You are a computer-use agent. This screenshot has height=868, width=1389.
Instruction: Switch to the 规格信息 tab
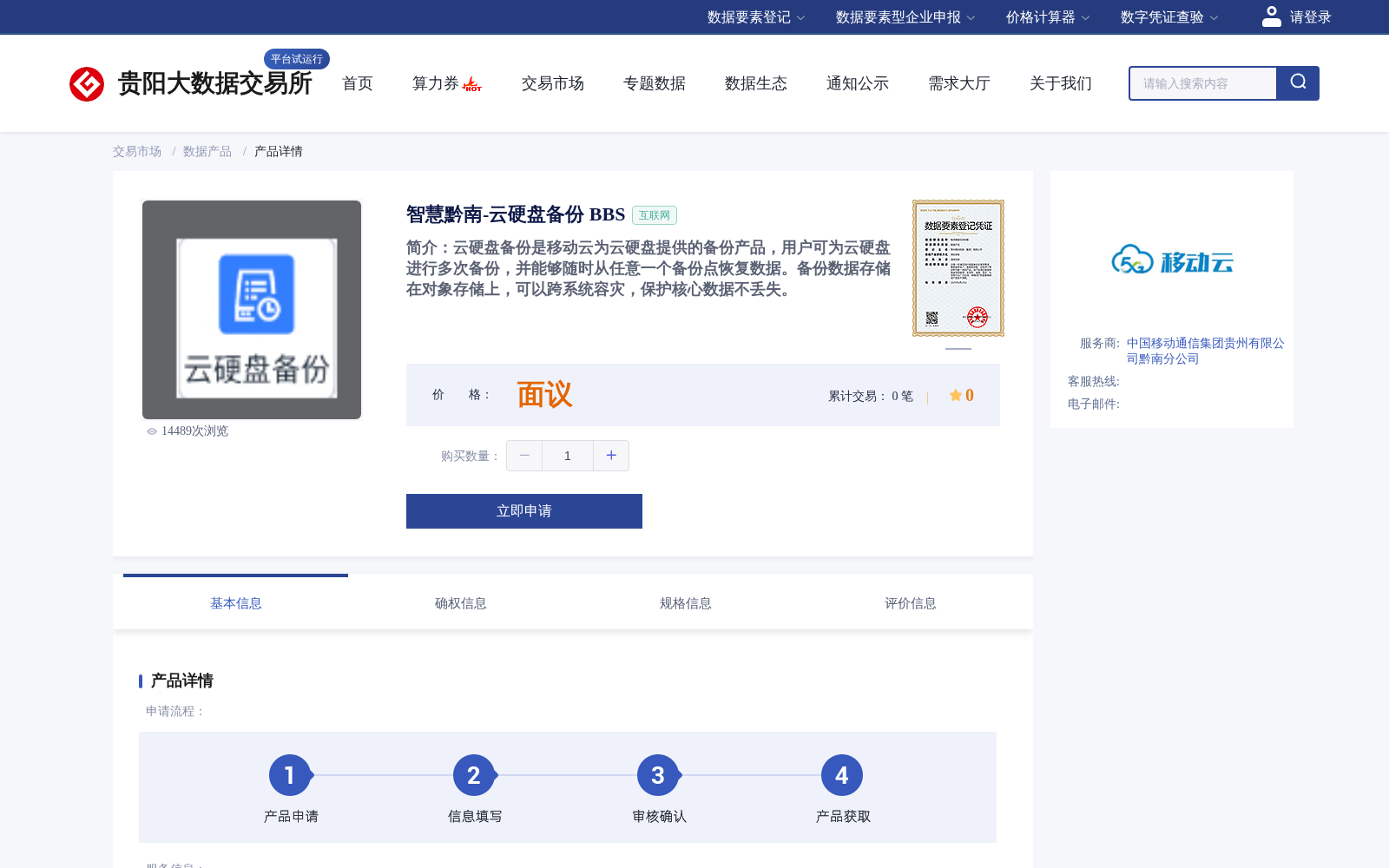[685, 602]
